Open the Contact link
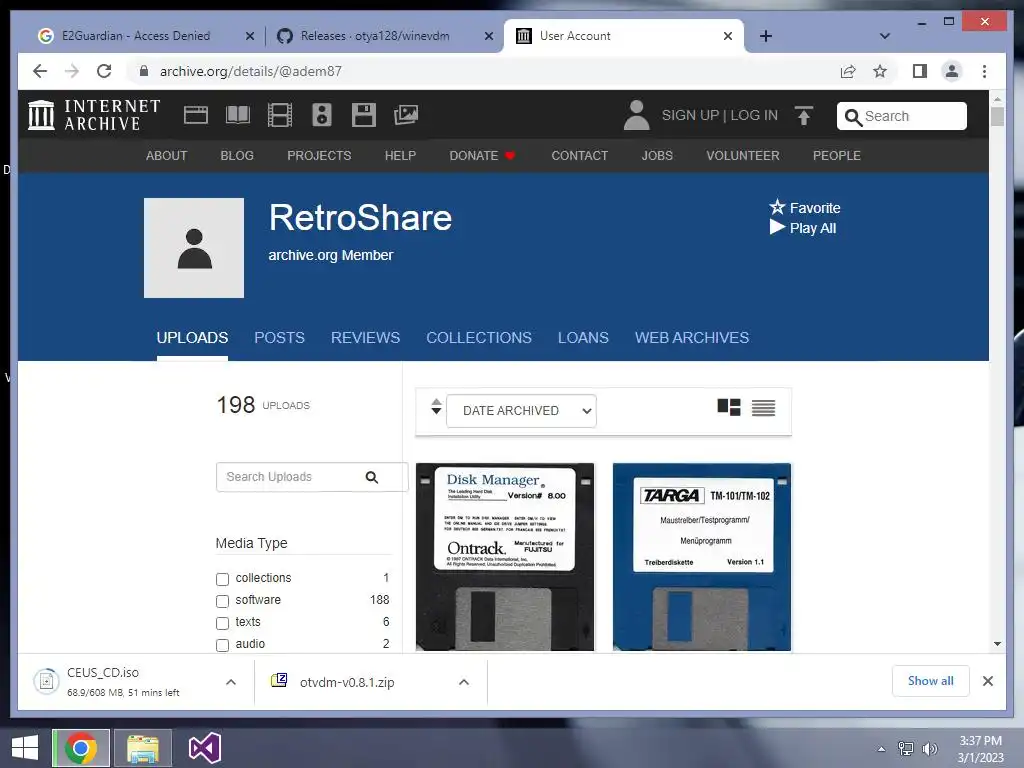Screen dimensions: 1024x768 (x=579, y=155)
